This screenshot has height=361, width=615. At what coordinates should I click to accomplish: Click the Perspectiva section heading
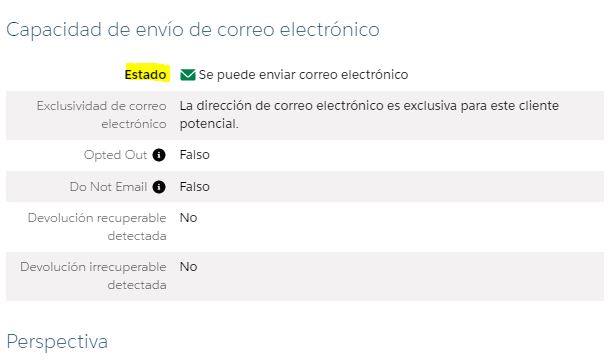point(57,342)
